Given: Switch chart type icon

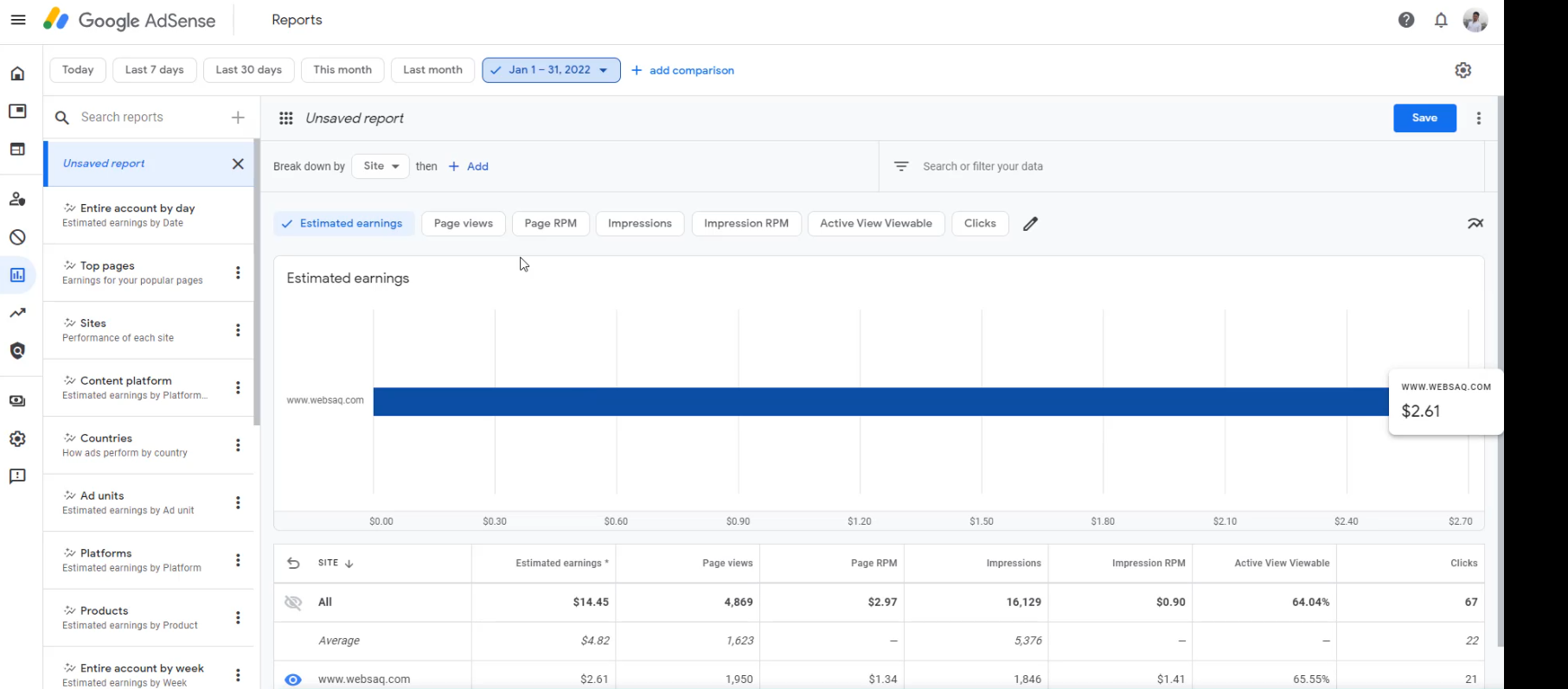Looking at the screenshot, I should point(1475,224).
